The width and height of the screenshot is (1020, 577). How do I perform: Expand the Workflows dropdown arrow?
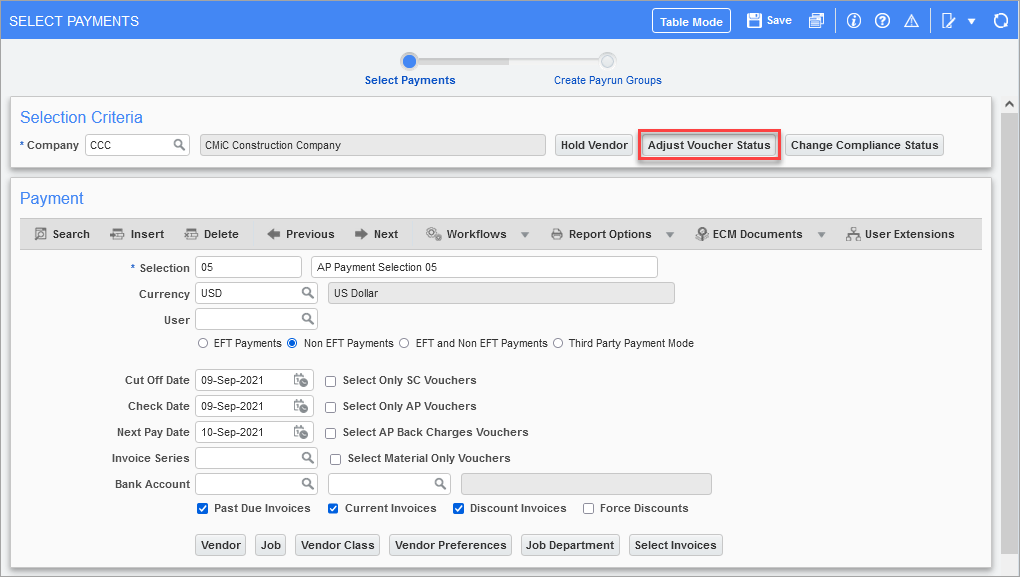click(x=525, y=235)
